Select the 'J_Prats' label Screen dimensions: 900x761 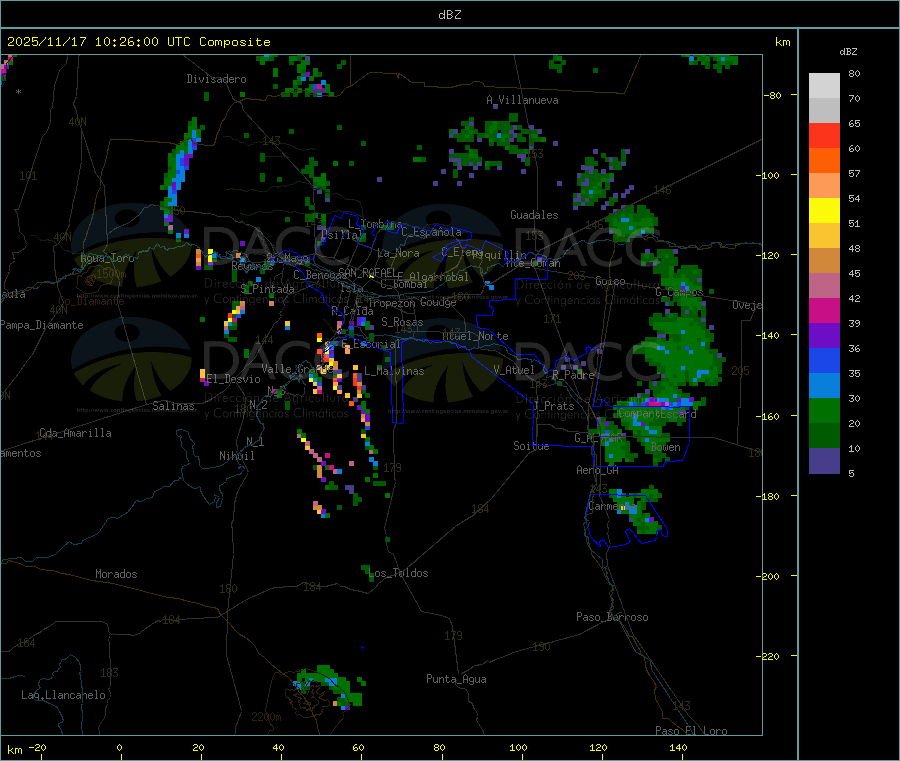[x=553, y=406]
